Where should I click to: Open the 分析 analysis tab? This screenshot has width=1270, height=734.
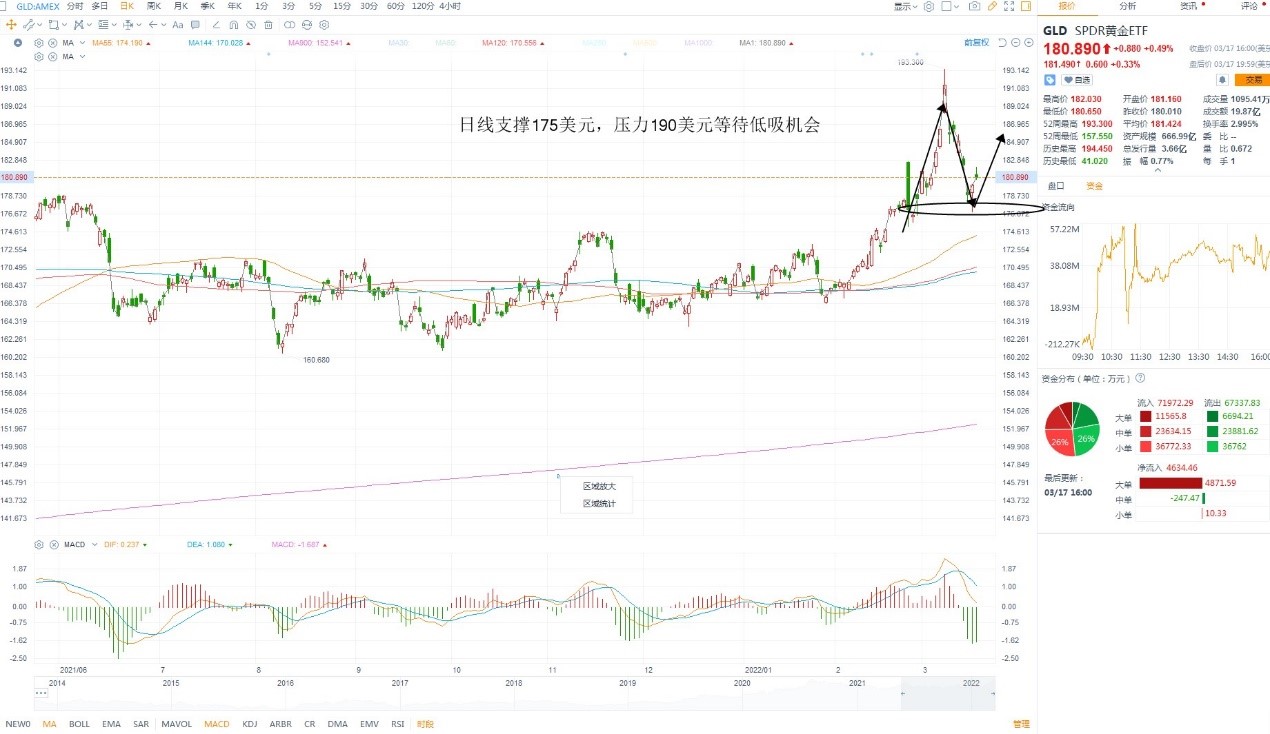(1126, 6)
